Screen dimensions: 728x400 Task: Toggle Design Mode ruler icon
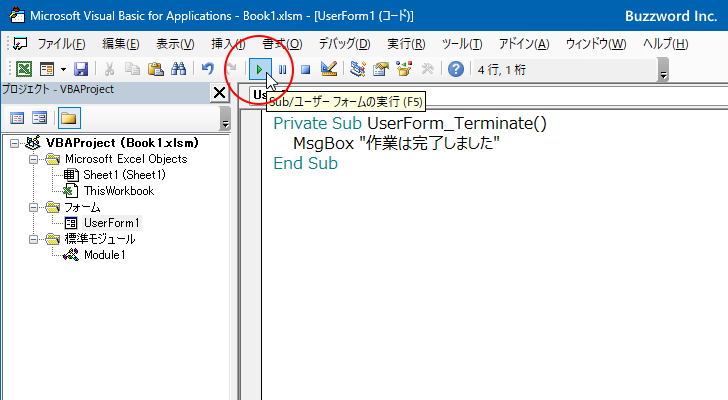[329, 70]
